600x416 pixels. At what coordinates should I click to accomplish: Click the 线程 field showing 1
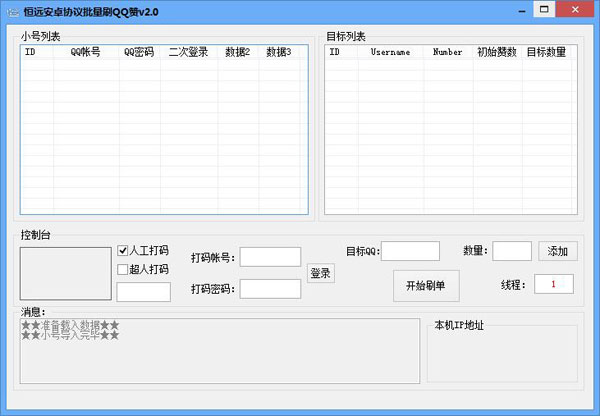(554, 284)
